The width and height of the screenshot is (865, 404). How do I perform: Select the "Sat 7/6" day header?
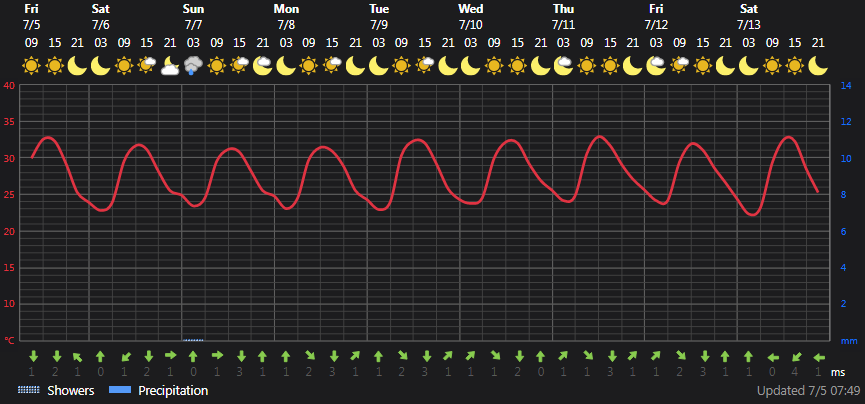coord(100,17)
